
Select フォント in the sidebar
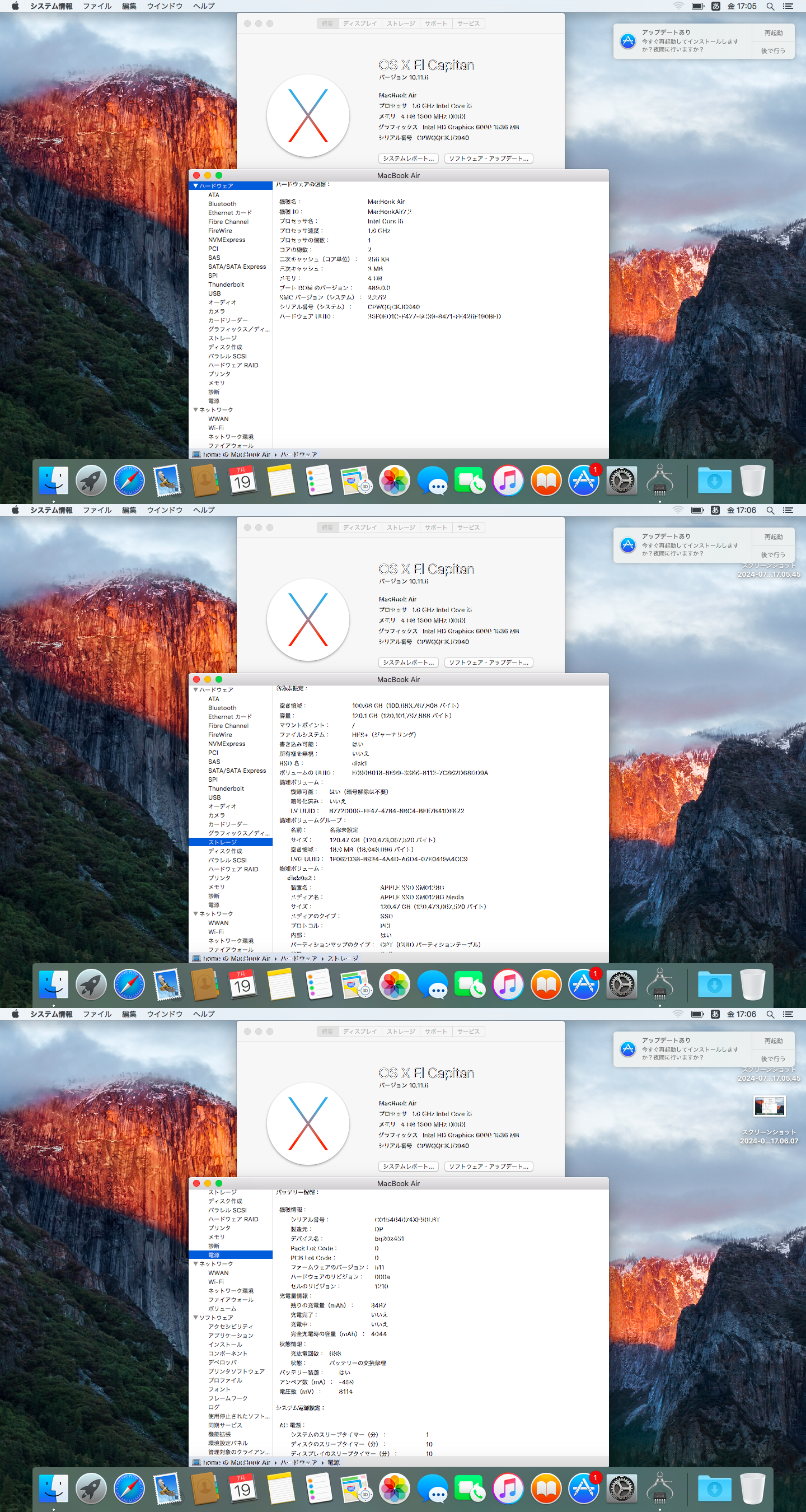(219, 1389)
